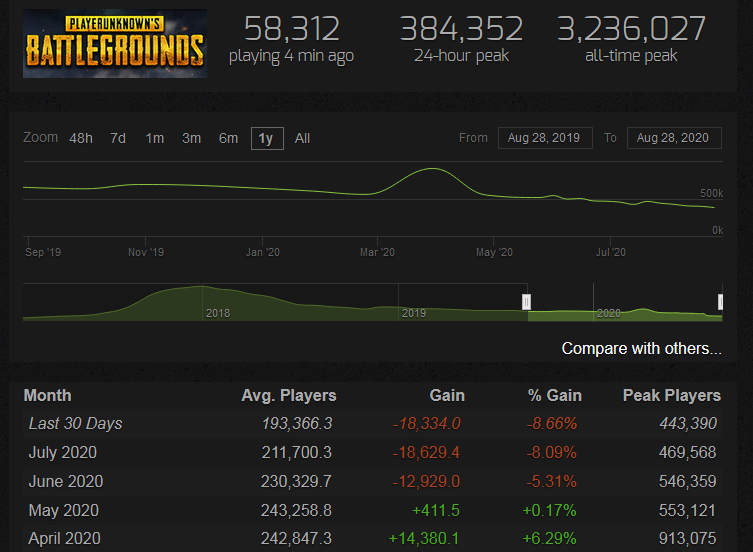Click the 443,390 peak players value
This screenshot has height=552, width=753.
[688, 424]
